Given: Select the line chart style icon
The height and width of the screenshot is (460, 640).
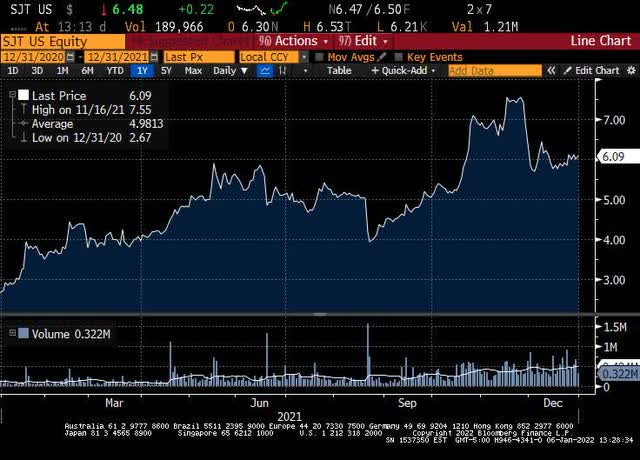Looking at the screenshot, I should (x=265, y=71).
